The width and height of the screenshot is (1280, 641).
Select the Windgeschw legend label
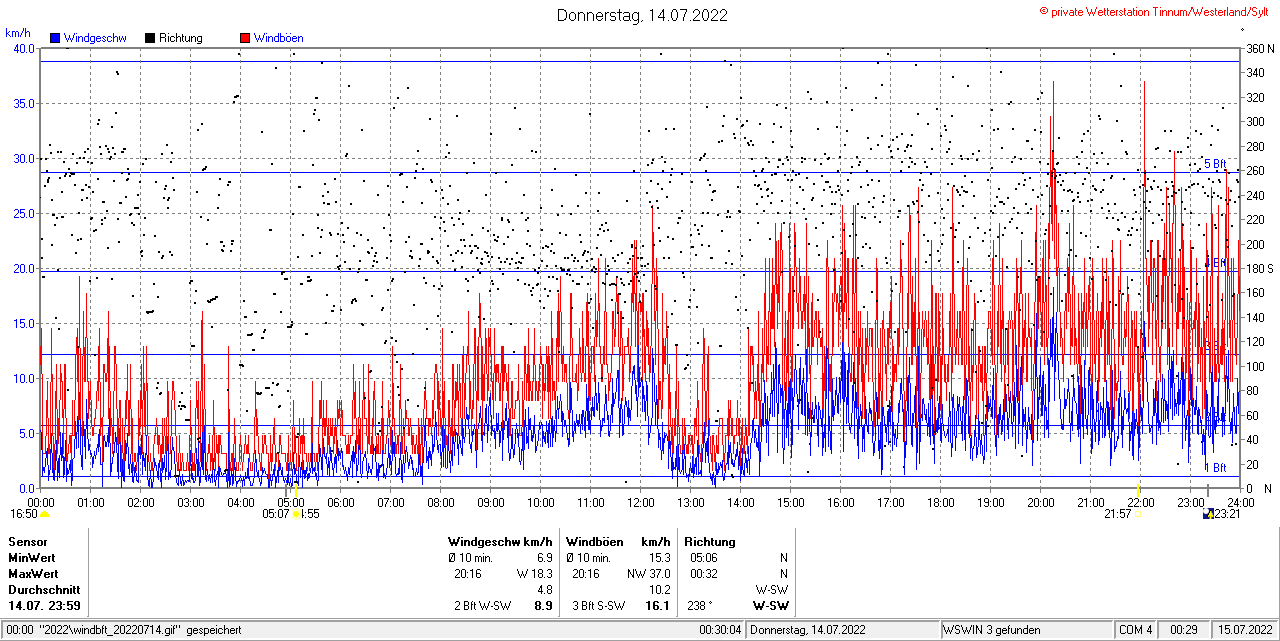[x=94, y=38]
